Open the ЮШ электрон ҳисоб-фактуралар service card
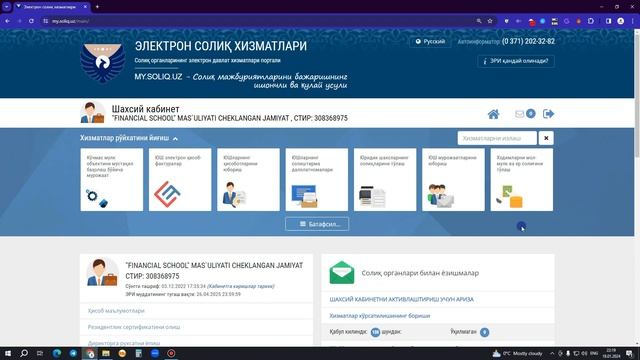The width and height of the screenshot is (640, 360). tap(180, 180)
